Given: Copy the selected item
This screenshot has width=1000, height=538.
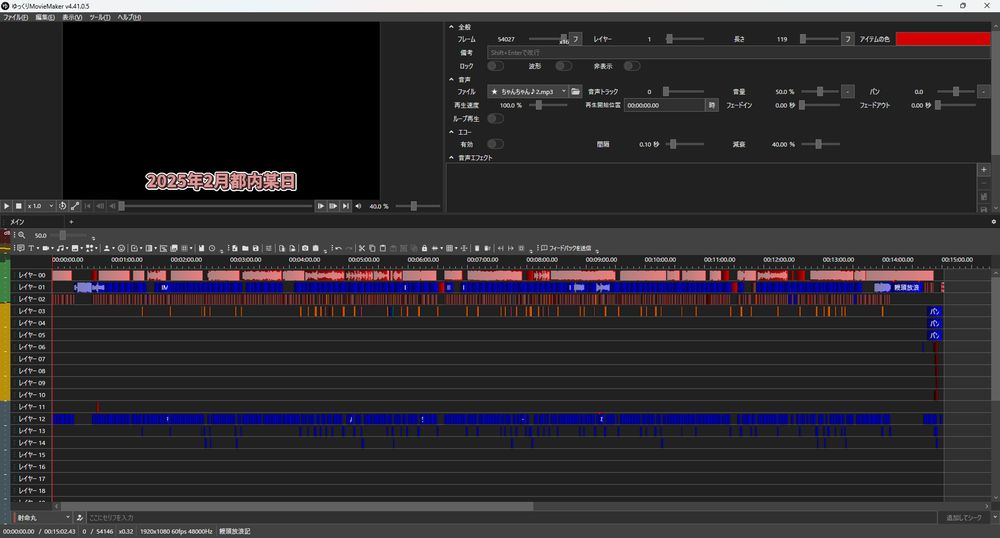Looking at the screenshot, I should [x=372, y=248].
